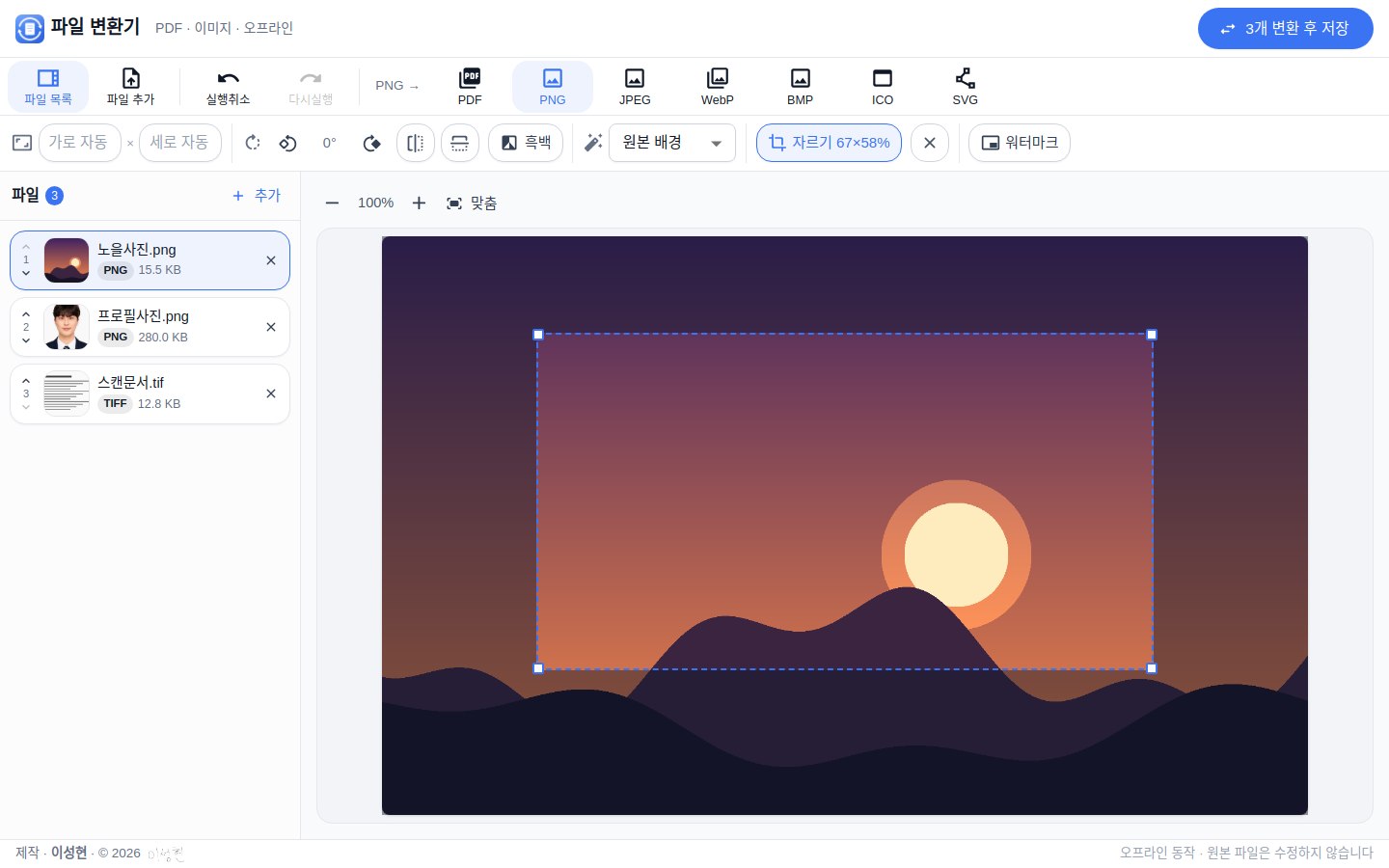Click the resize dimensions icon
The width and height of the screenshot is (1389, 868).
pyautogui.click(x=22, y=143)
